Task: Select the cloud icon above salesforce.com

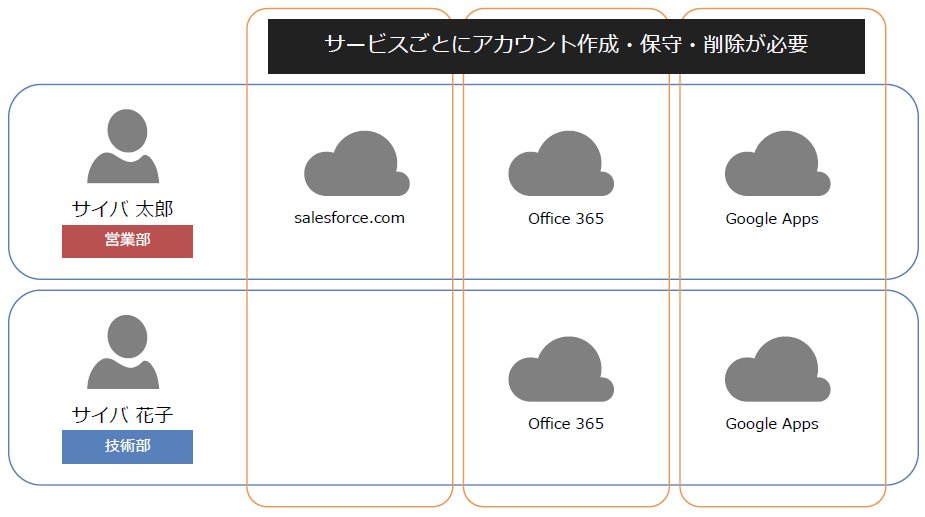Action: 356,163
